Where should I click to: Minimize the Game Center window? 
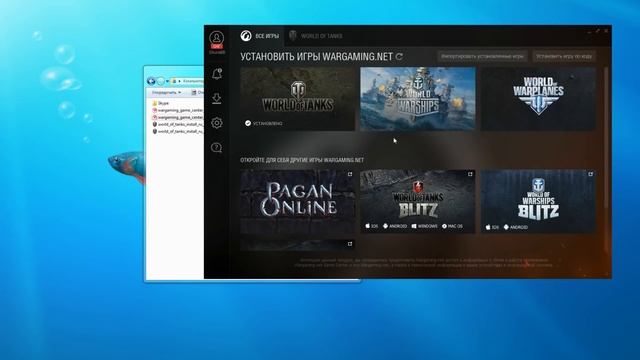pyautogui.click(x=589, y=31)
